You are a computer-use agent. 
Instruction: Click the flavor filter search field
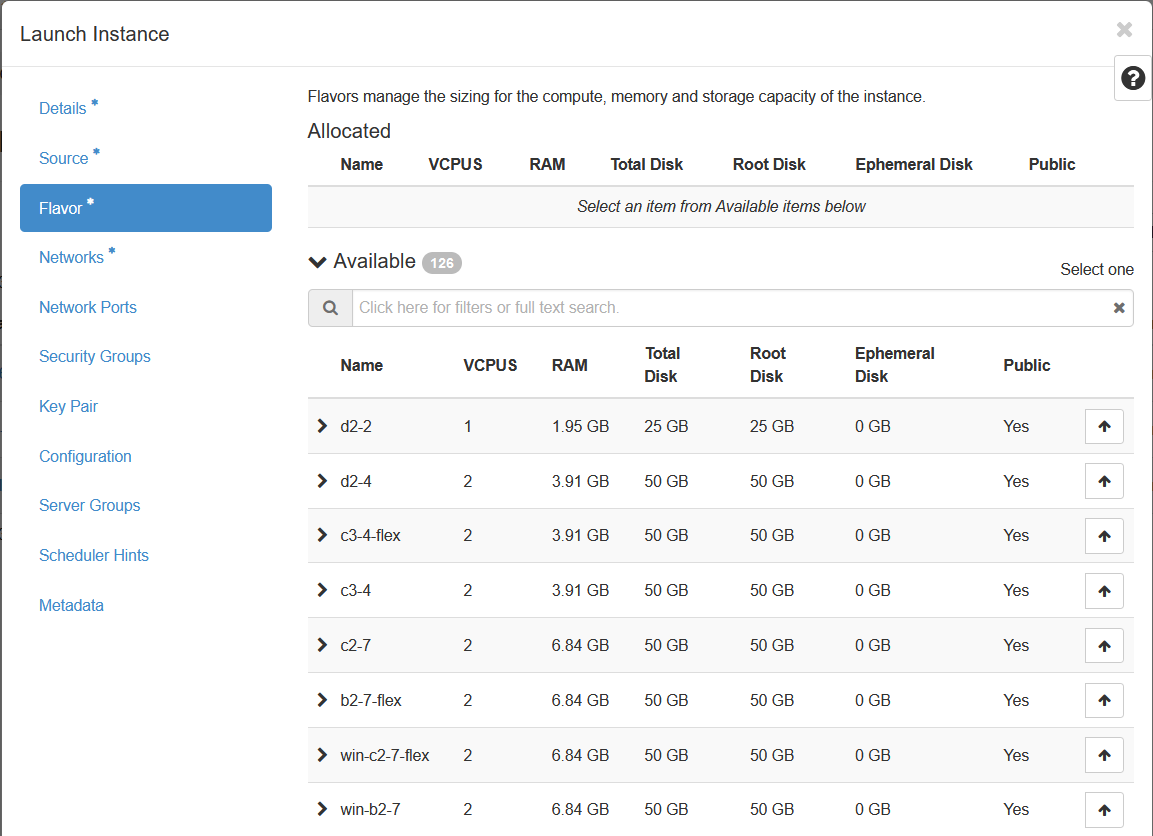pyautogui.click(x=730, y=308)
